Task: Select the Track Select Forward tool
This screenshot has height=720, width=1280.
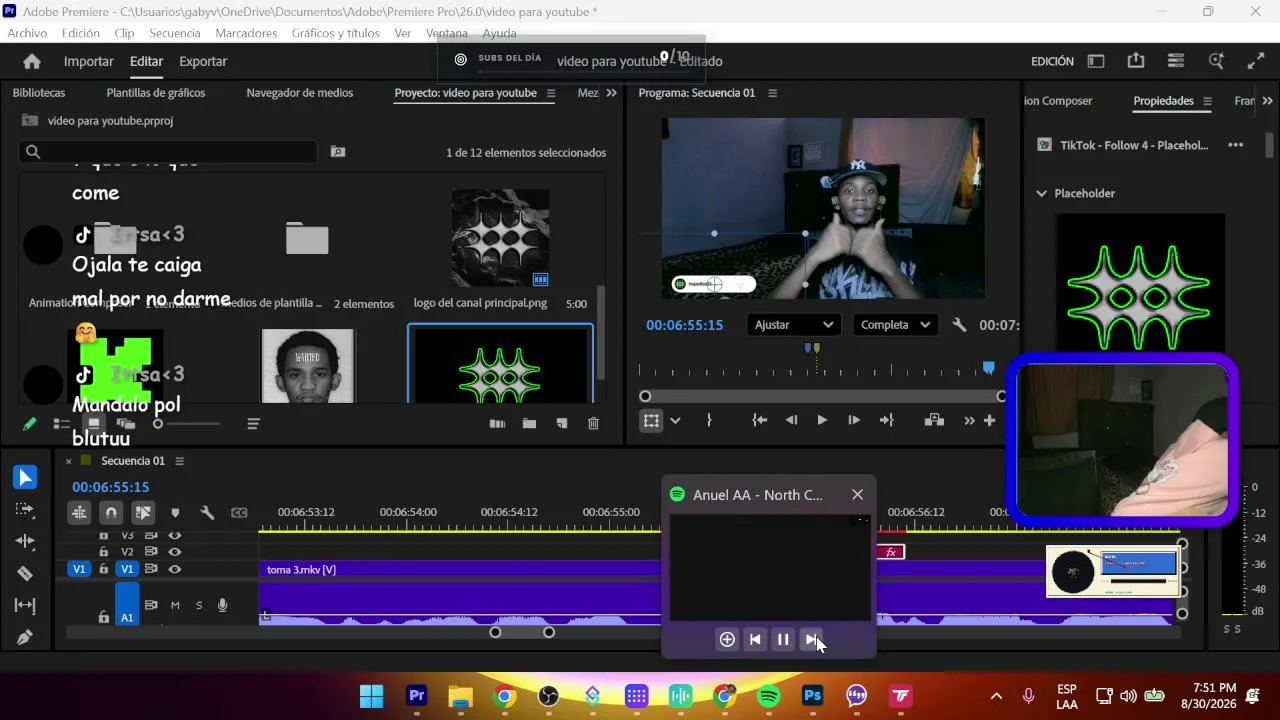Action: [25, 510]
